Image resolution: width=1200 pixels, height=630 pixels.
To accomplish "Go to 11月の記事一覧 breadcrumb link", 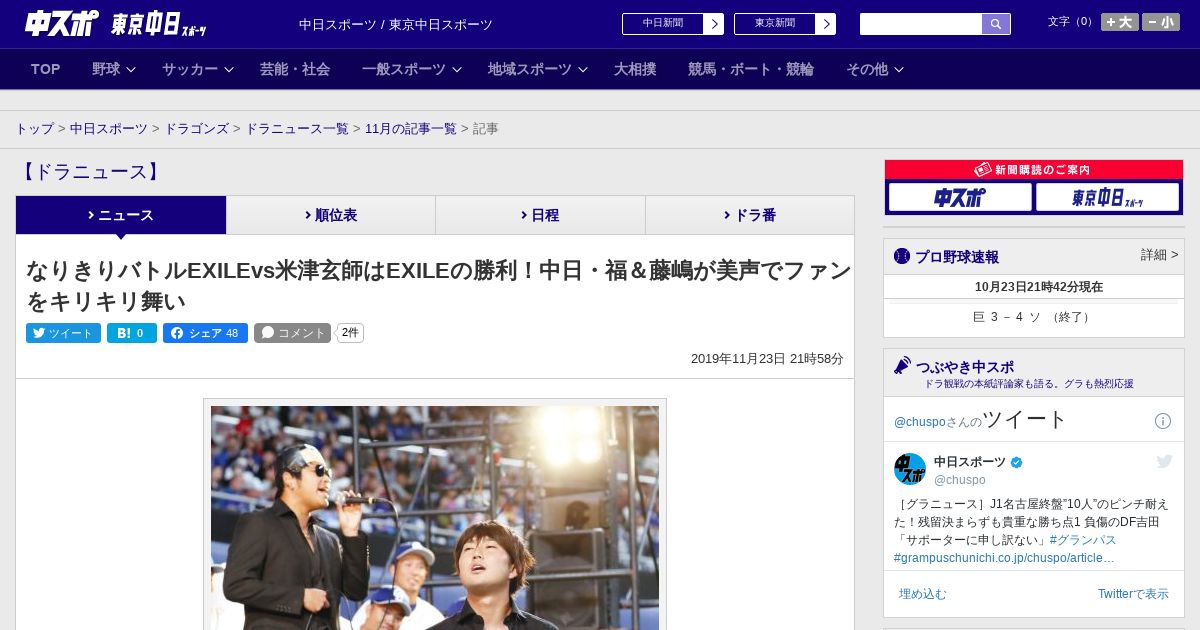I will 411,129.
